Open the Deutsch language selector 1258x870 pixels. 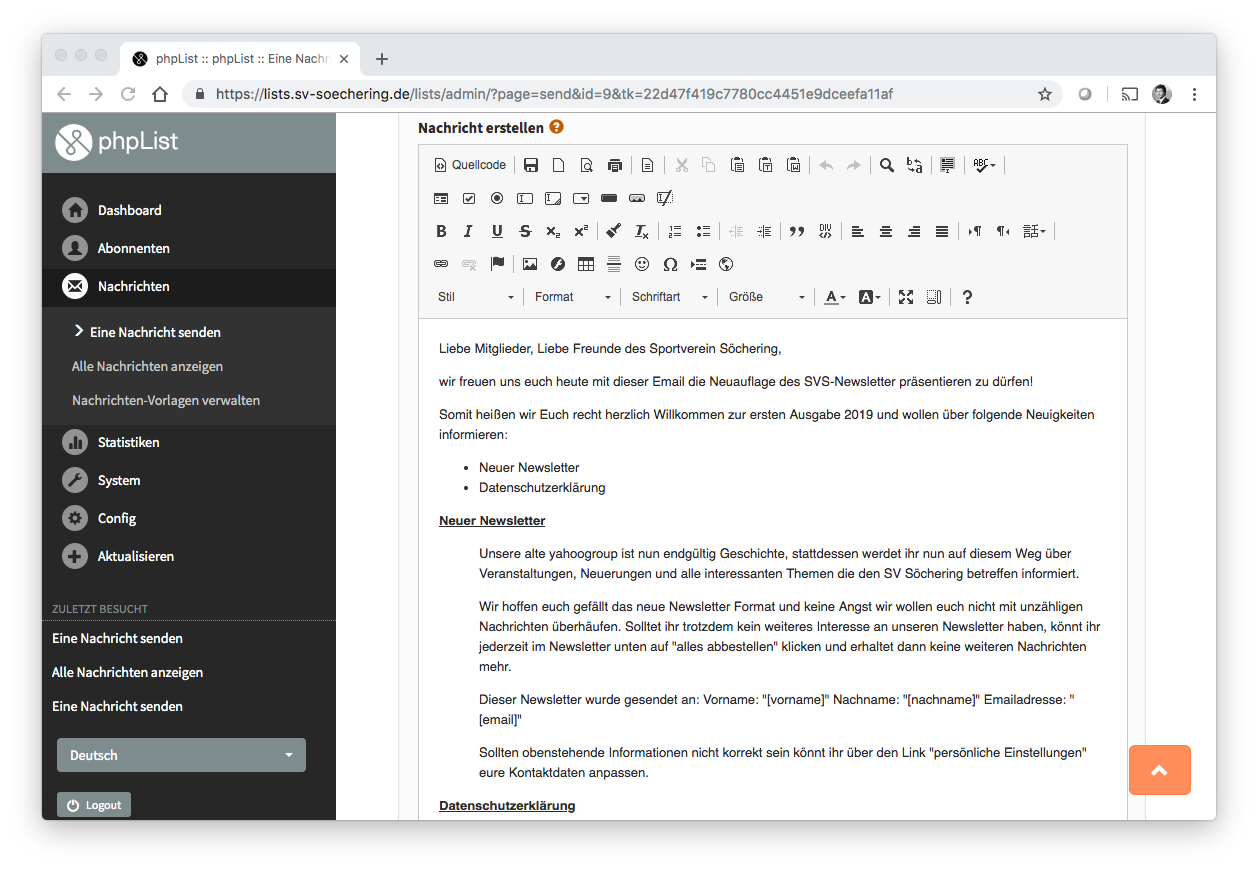[181, 755]
